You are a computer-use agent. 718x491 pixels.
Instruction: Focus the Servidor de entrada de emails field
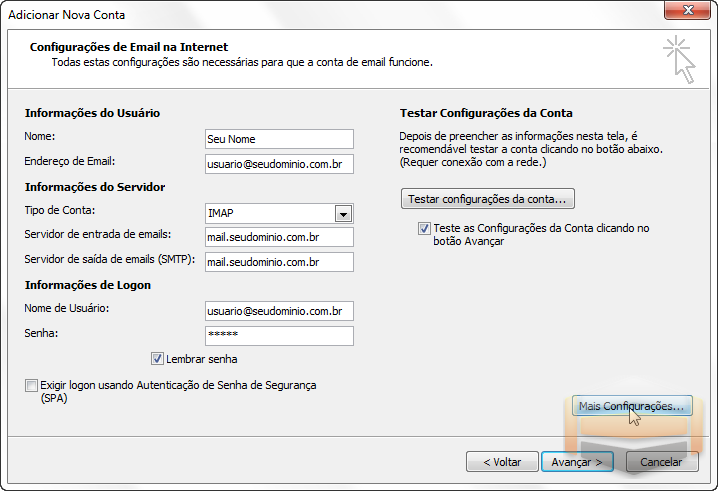tap(279, 237)
